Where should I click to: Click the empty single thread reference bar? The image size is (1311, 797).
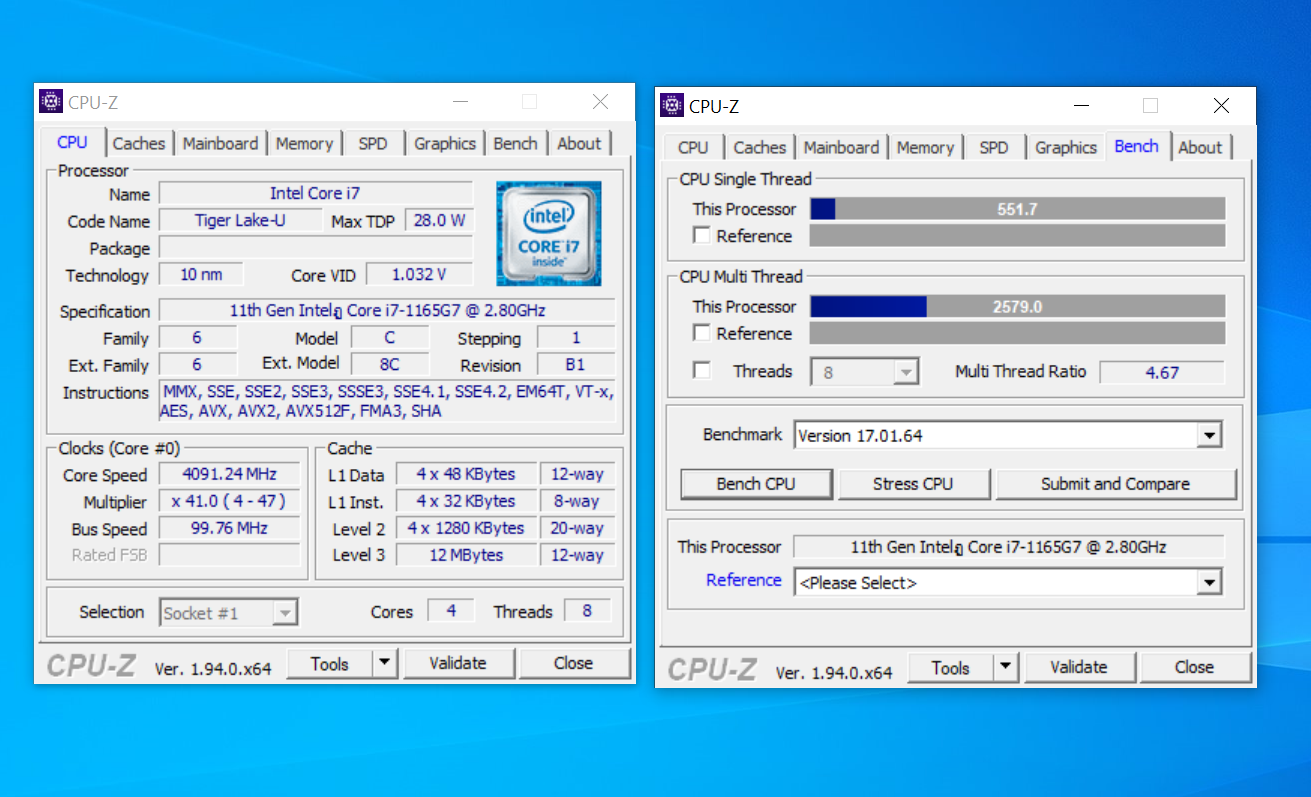tap(1017, 236)
